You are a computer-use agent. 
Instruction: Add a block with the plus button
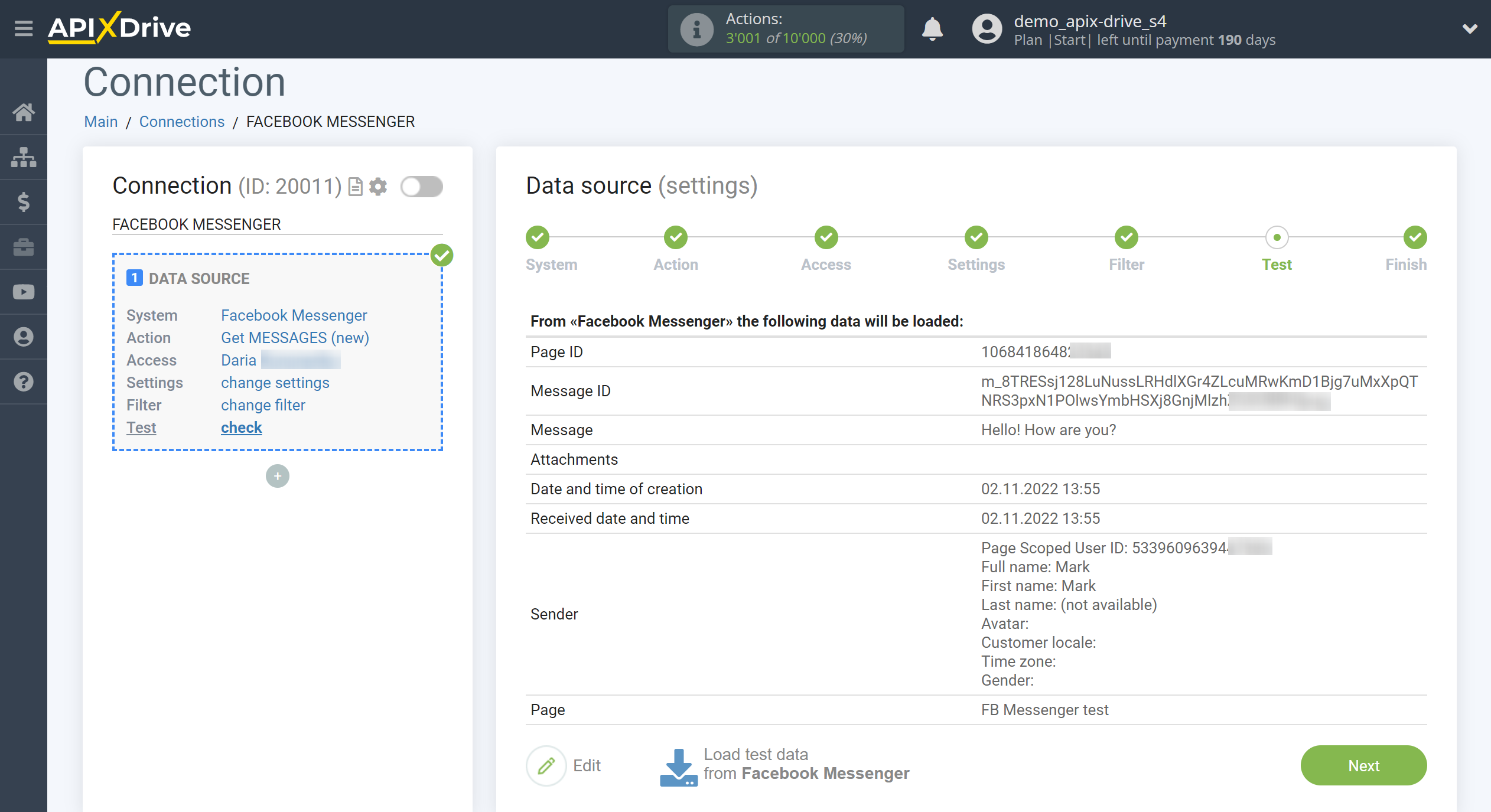[x=277, y=476]
